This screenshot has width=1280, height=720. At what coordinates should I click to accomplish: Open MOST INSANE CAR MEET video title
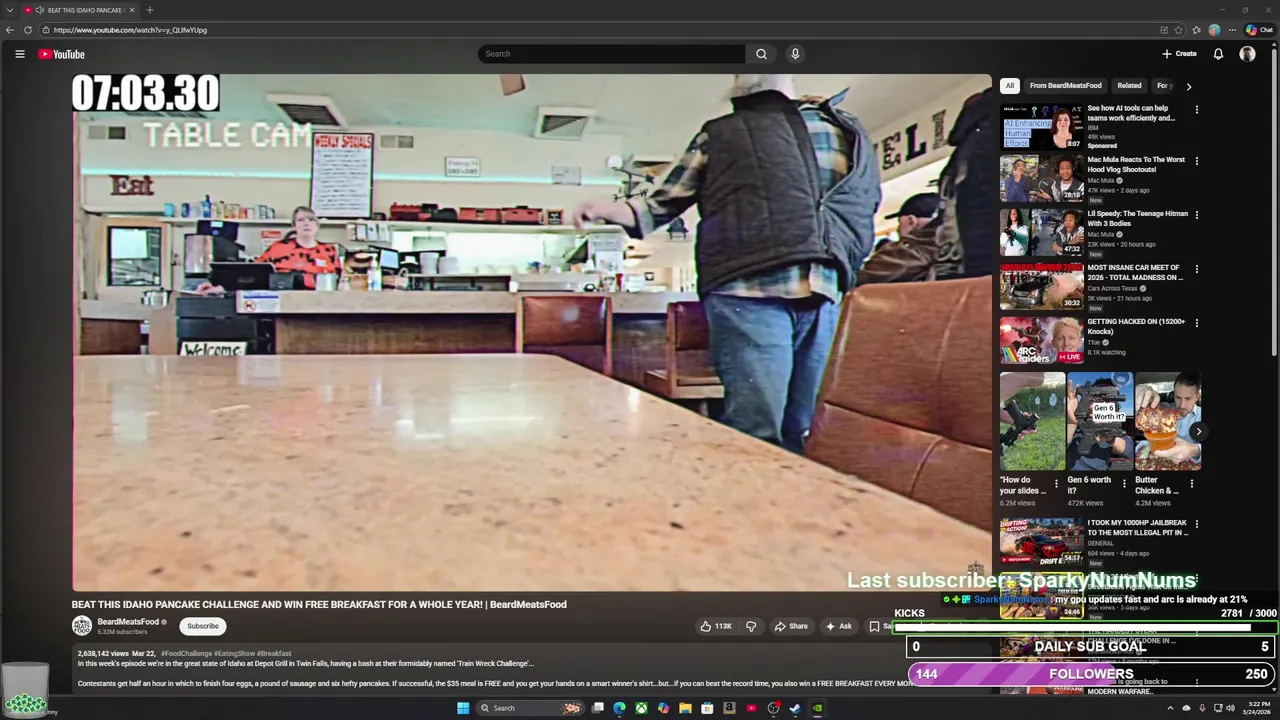coord(1135,272)
